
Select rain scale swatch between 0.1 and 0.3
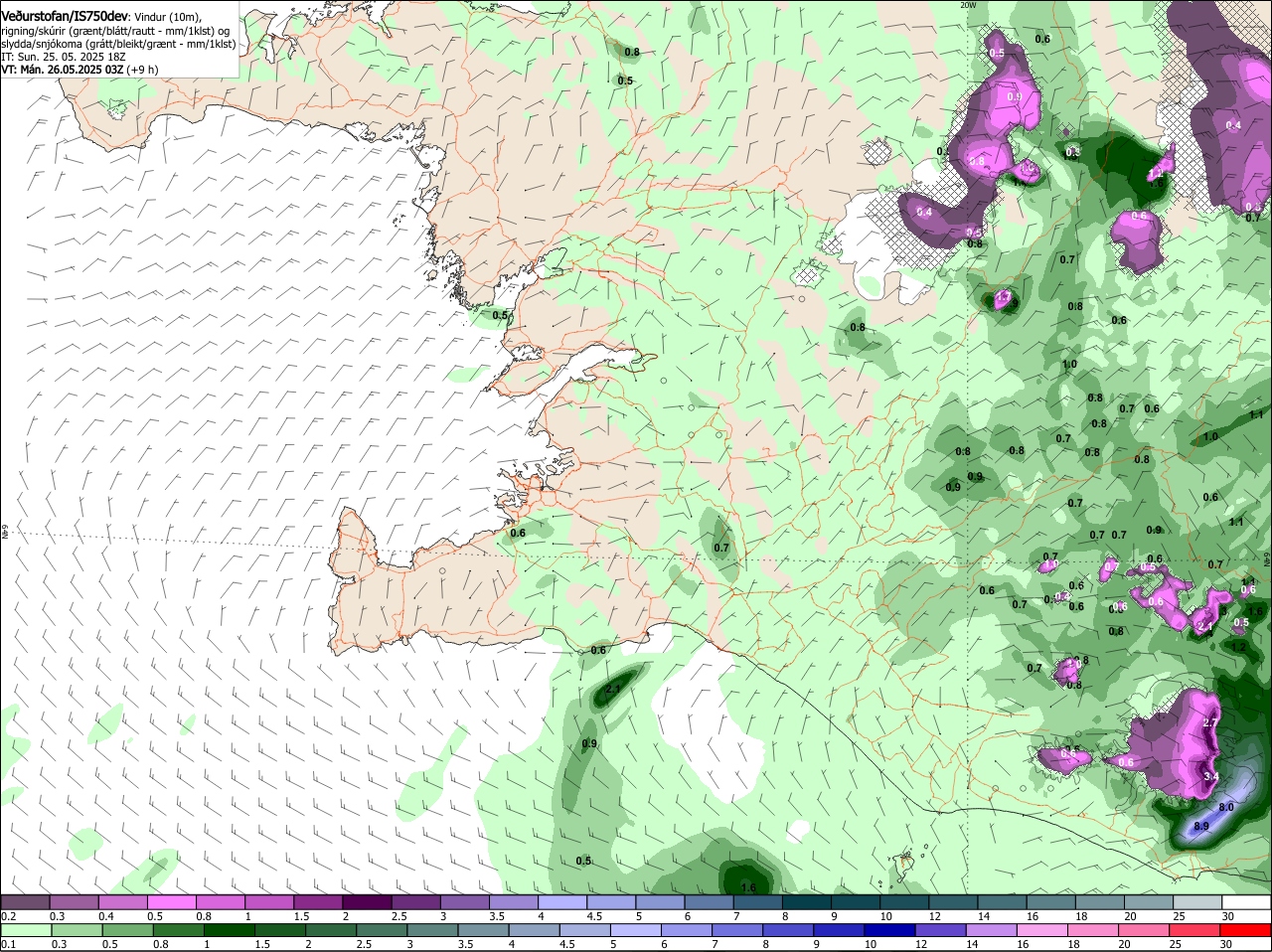pos(25,929)
